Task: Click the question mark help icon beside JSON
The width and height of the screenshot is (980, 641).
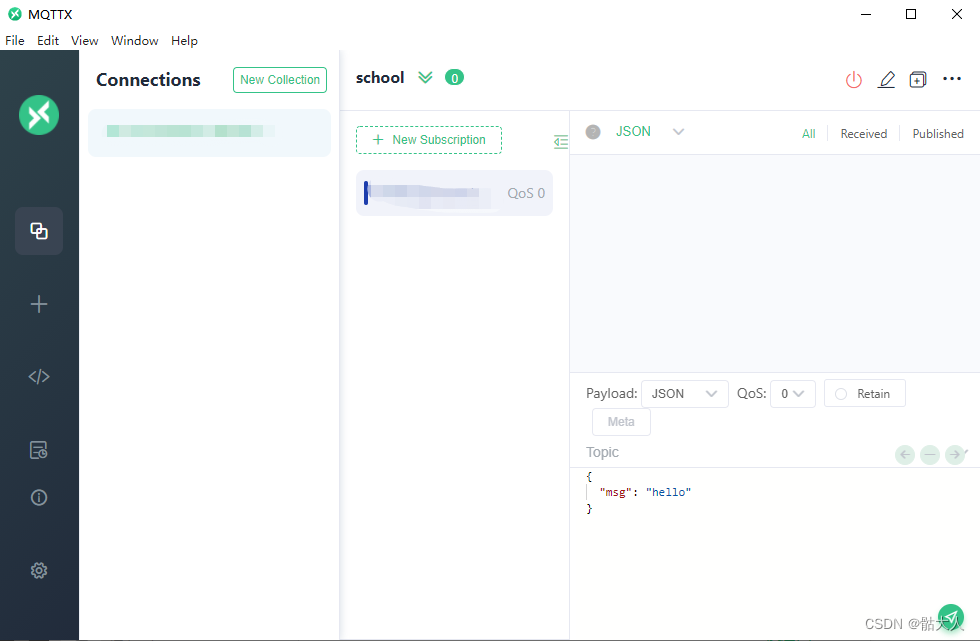Action: (593, 132)
